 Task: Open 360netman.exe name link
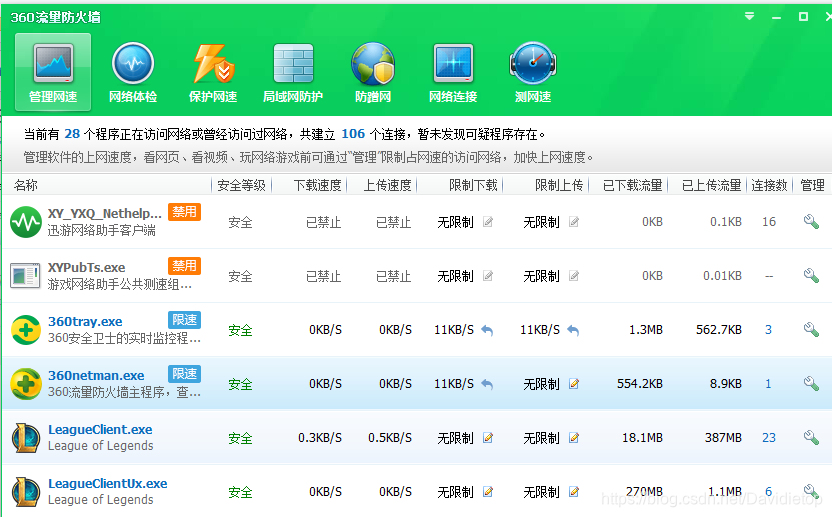(x=96, y=376)
